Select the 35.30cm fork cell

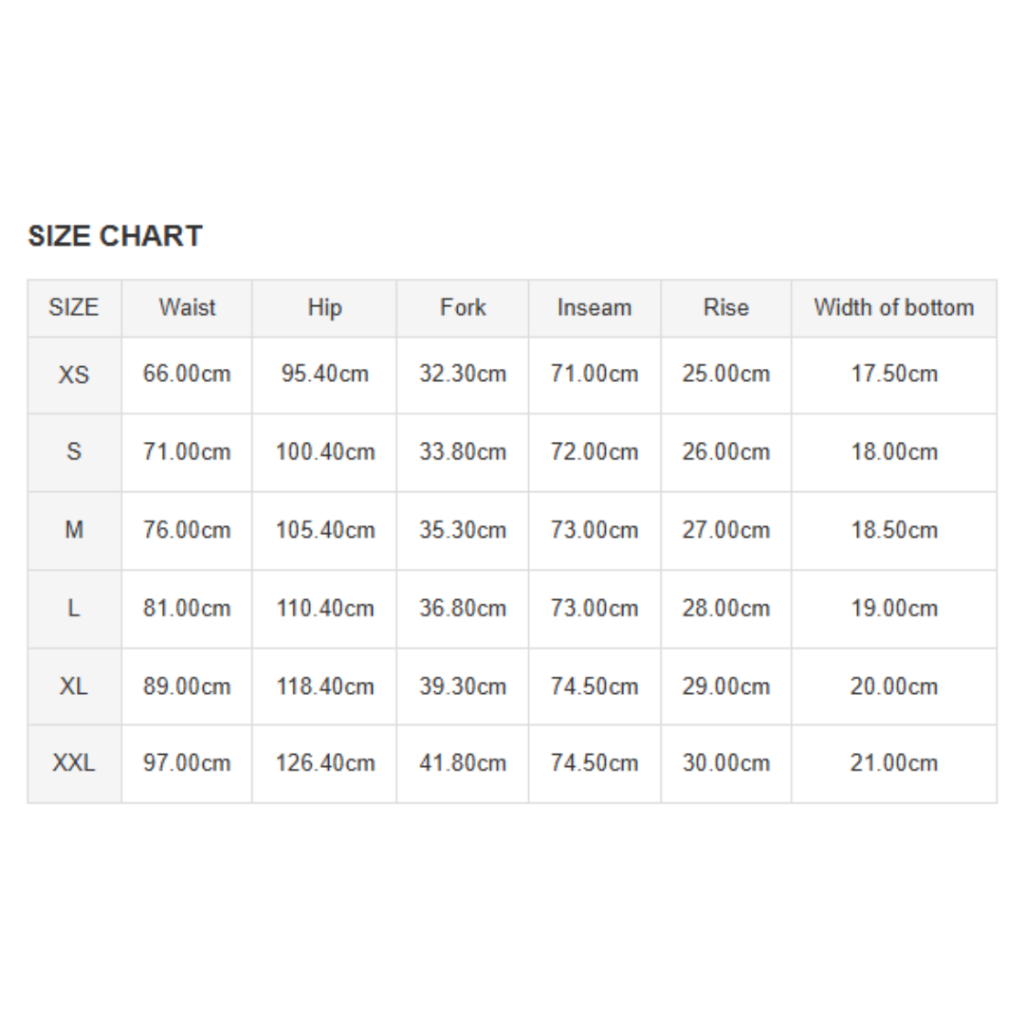point(462,530)
